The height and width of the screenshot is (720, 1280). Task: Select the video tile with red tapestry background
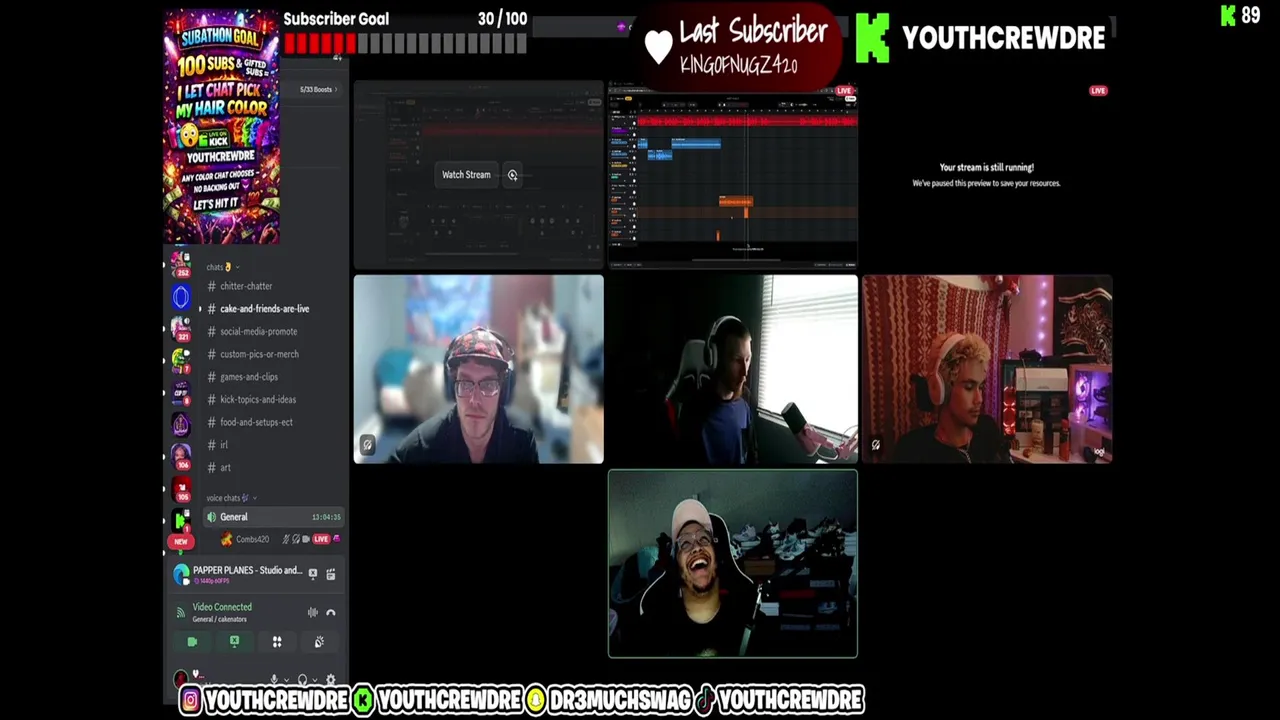987,369
